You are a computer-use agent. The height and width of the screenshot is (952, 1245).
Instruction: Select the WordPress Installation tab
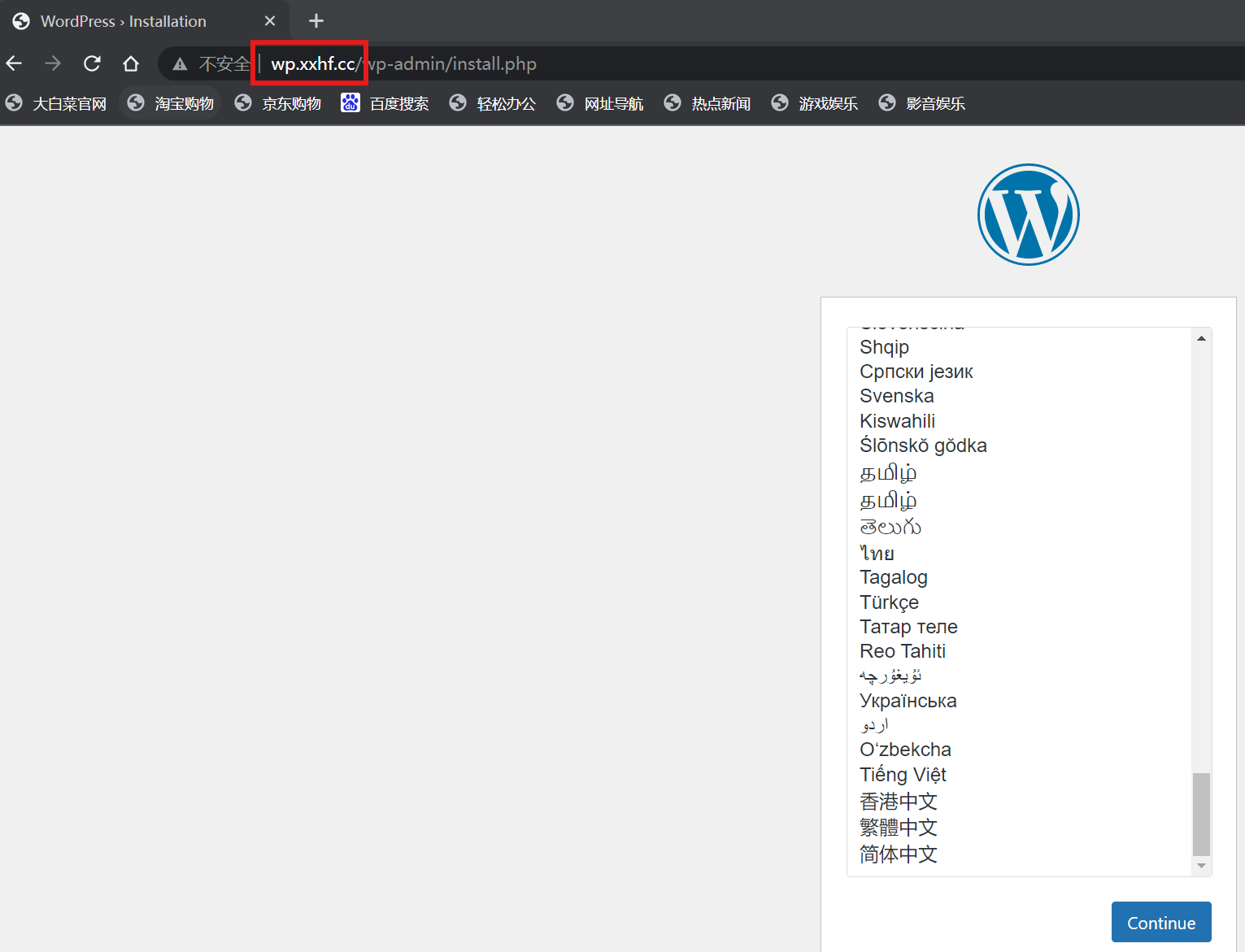click(x=145, y=21)
